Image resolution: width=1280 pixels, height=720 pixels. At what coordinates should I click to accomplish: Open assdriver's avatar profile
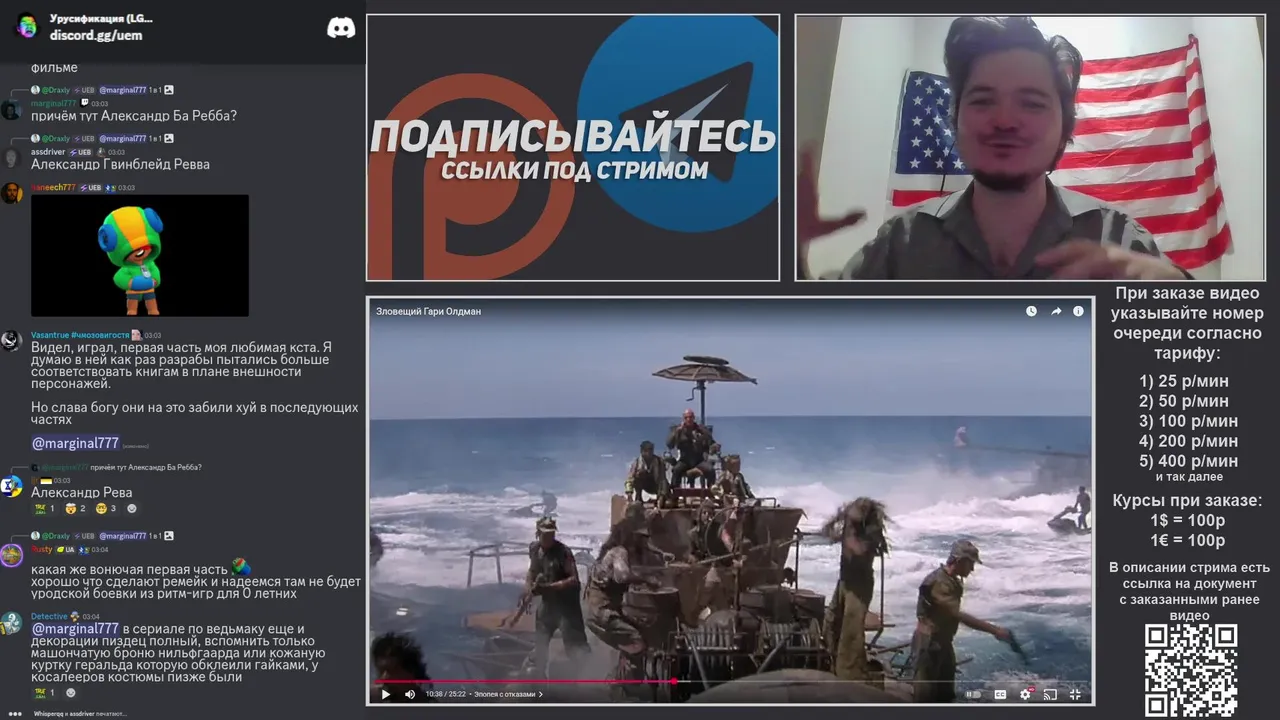coord(11,158)
